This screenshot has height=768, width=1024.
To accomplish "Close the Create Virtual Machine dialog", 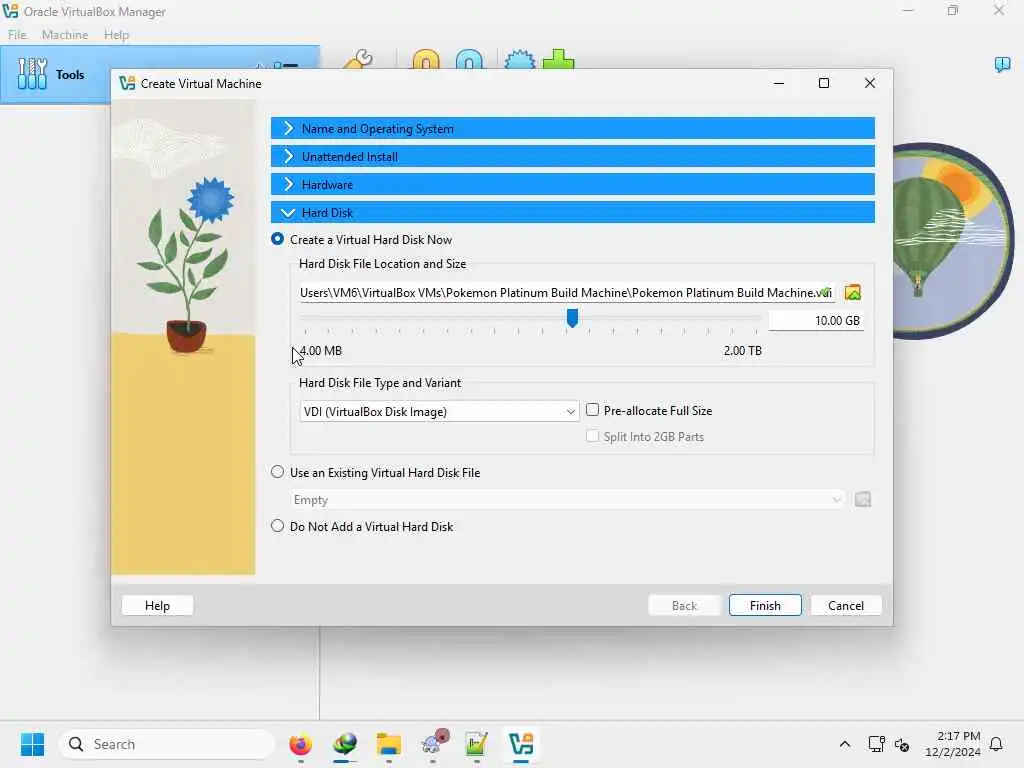I will [869, 83].
